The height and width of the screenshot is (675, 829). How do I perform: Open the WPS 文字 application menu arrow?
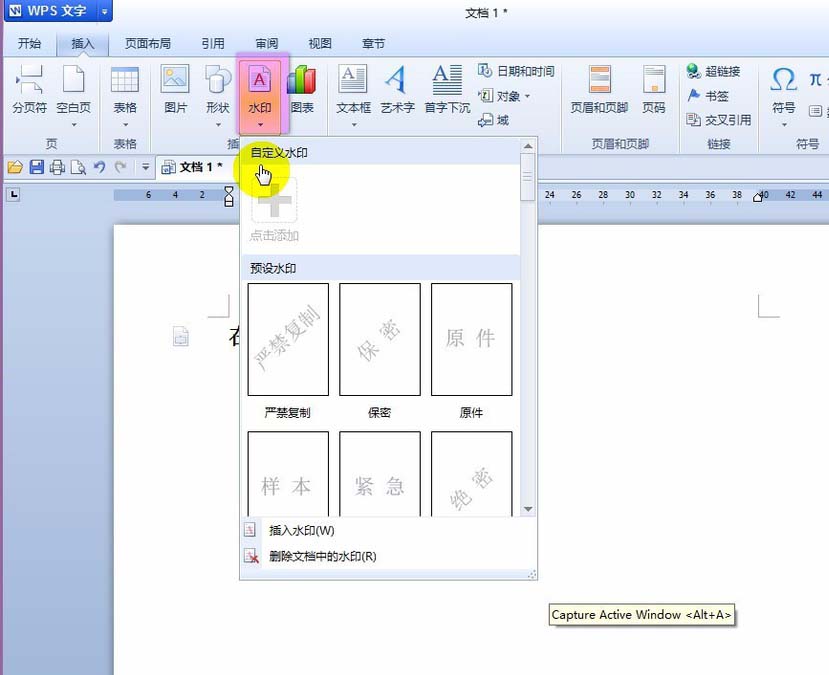point(104,11)
